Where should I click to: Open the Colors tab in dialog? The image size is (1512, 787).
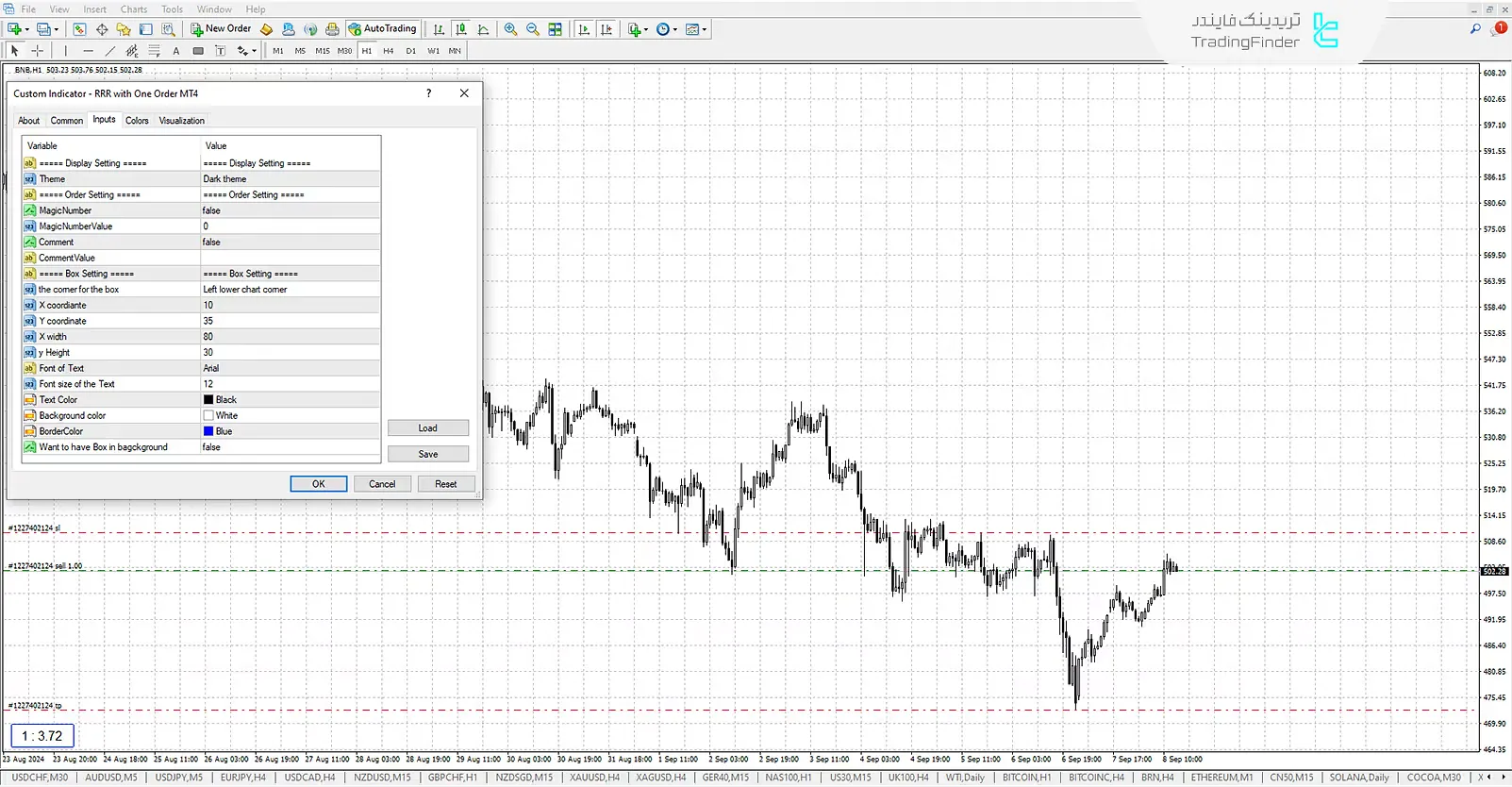[137, 121]
